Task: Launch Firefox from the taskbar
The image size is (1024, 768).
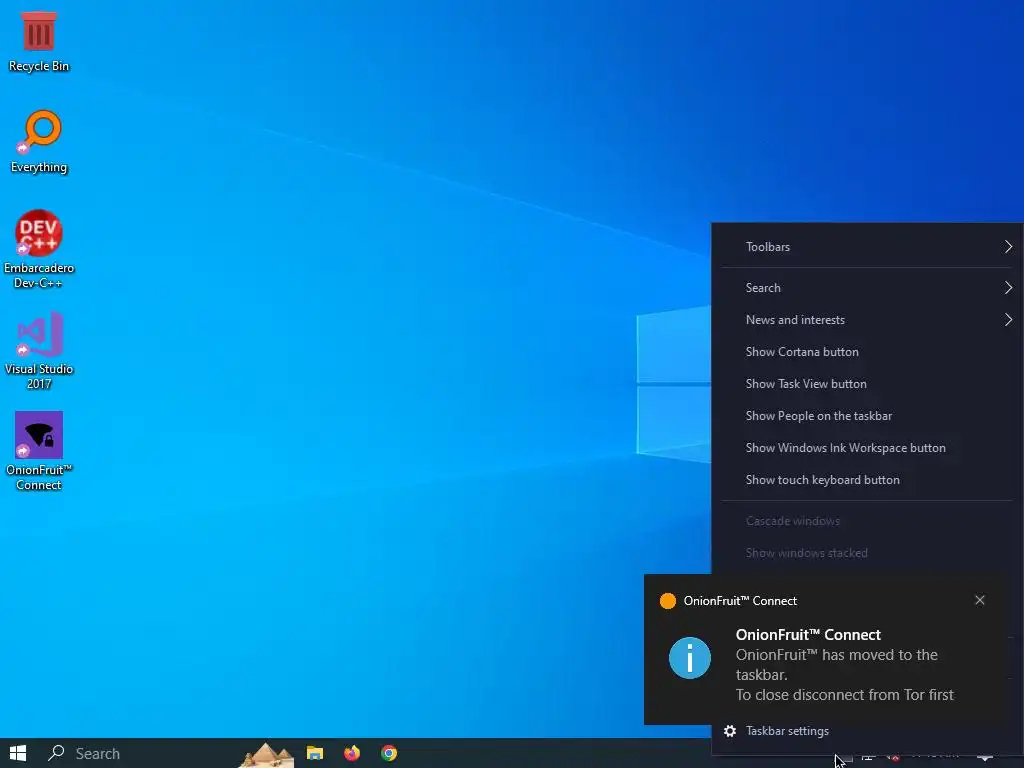Action: [352, 753]
